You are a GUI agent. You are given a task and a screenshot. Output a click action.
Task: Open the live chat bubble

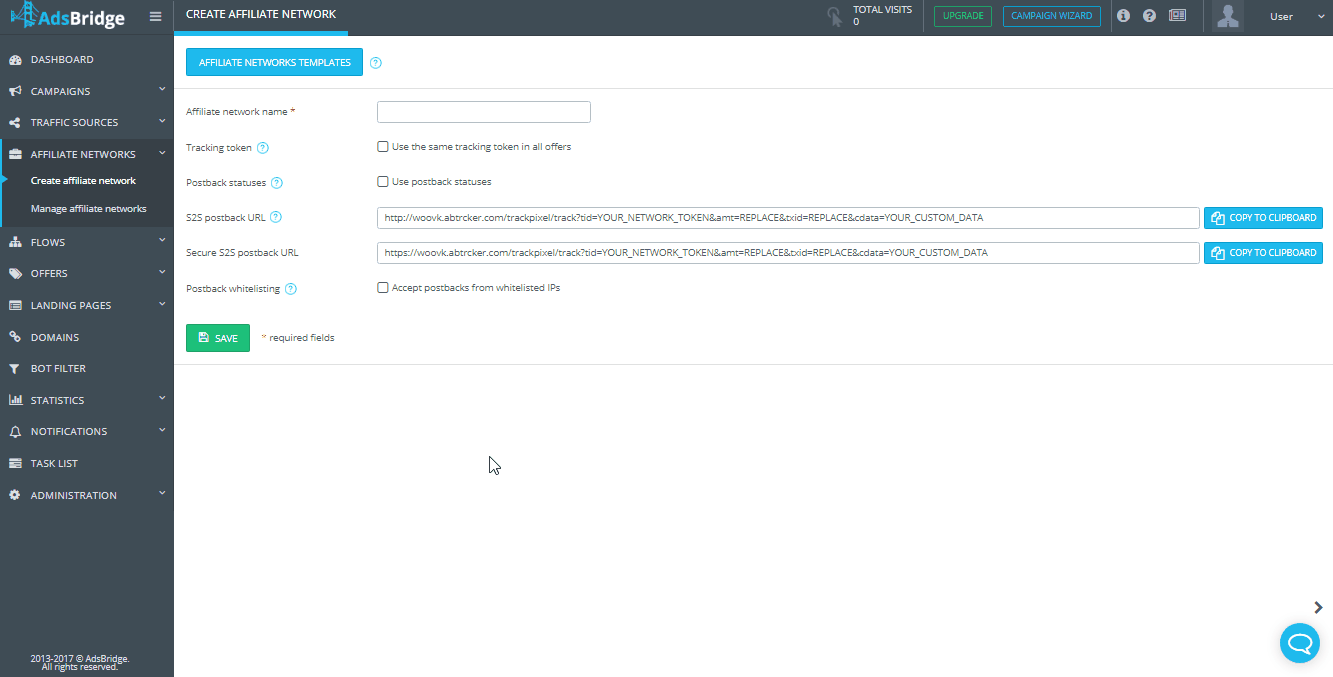(1300, 642)
